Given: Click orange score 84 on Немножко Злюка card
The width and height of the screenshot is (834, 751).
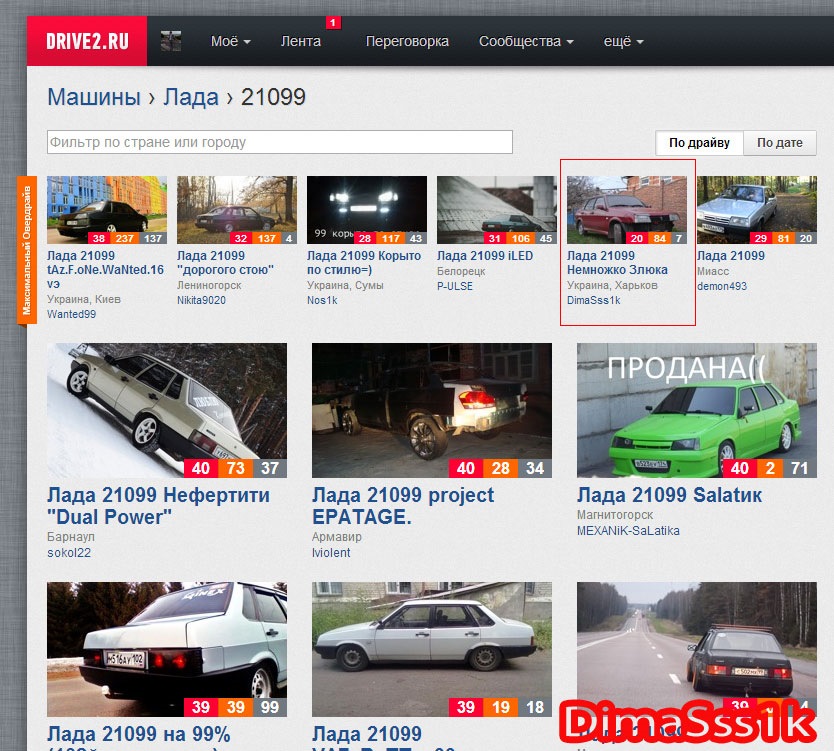Looking at the screenshot, I should [660, 238].
